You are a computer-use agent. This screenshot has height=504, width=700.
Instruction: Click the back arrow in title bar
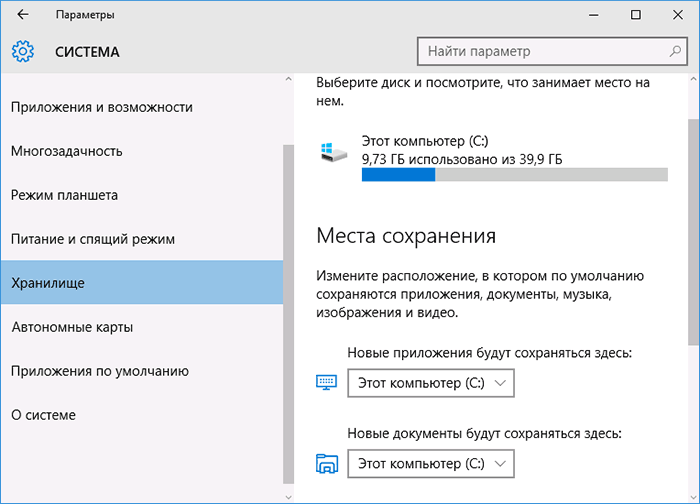[22, 15]
